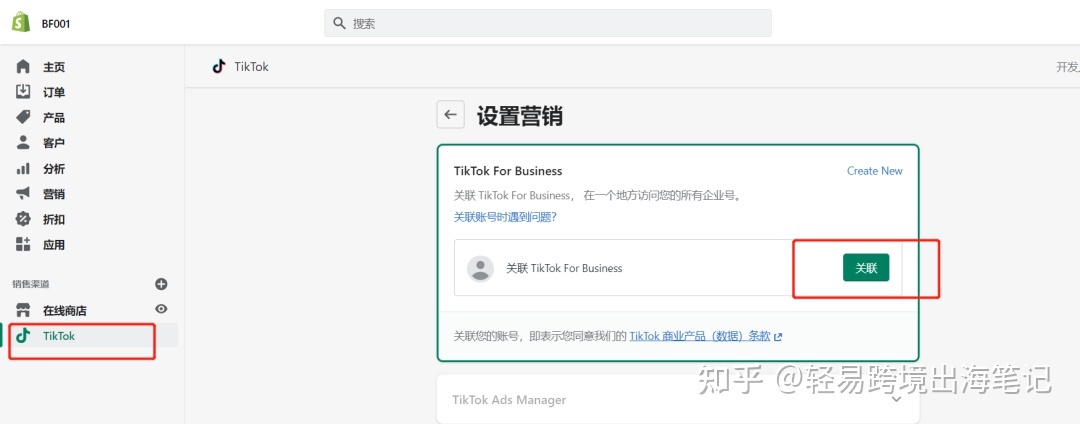Add a sales channel with plus icon
1080x424 pixels.
[x=161, y=284]
